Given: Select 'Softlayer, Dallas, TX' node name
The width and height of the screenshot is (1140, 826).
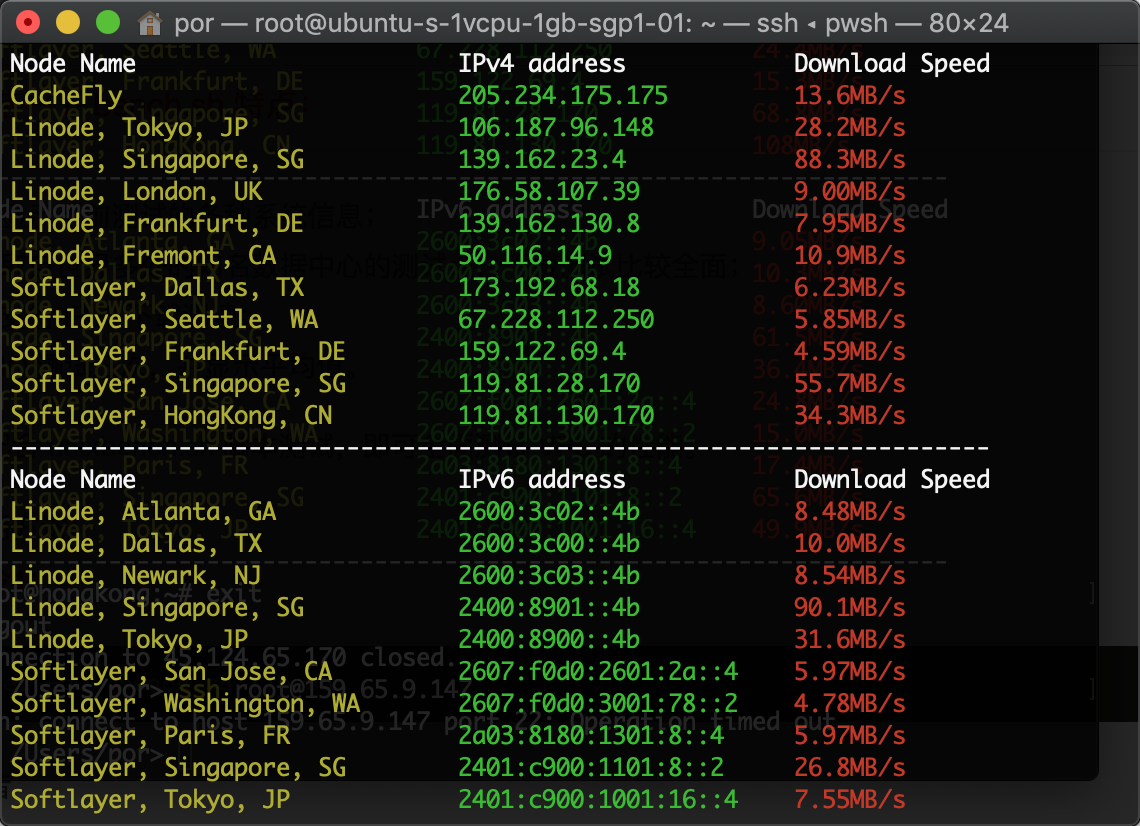Looking at the screenshot, I should pos(157,288).
